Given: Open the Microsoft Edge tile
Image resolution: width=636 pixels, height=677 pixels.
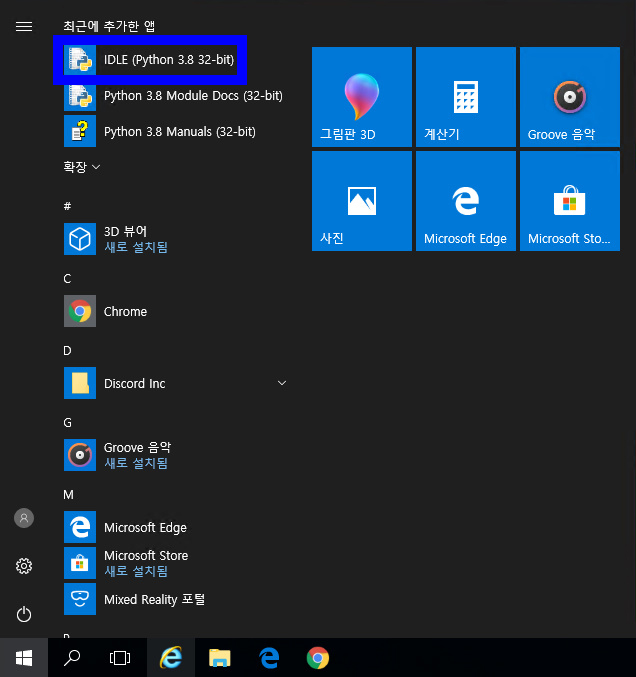Looking at the screenshot, I should tap(466, 201).
